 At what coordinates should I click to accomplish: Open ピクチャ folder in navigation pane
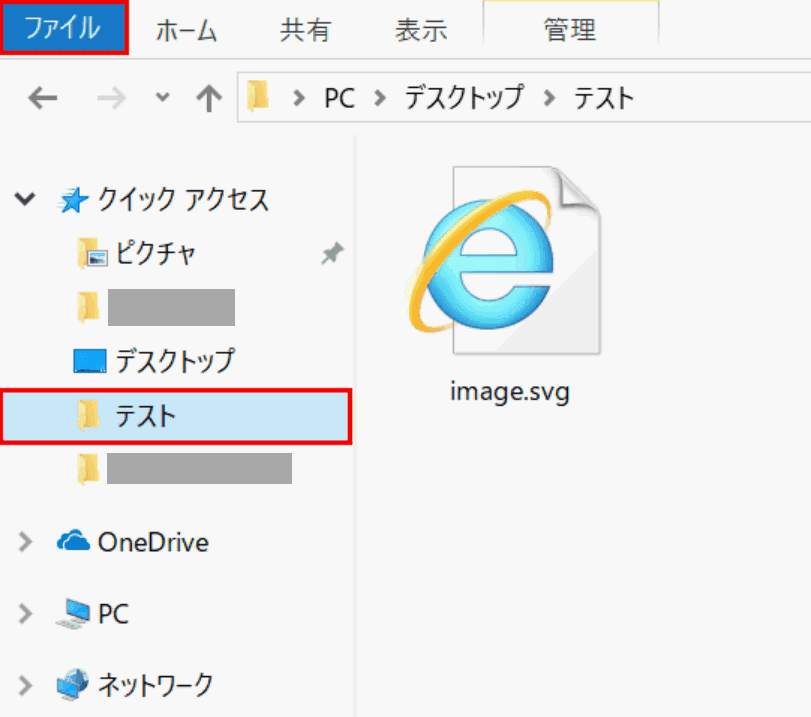[x=155, y=253]
